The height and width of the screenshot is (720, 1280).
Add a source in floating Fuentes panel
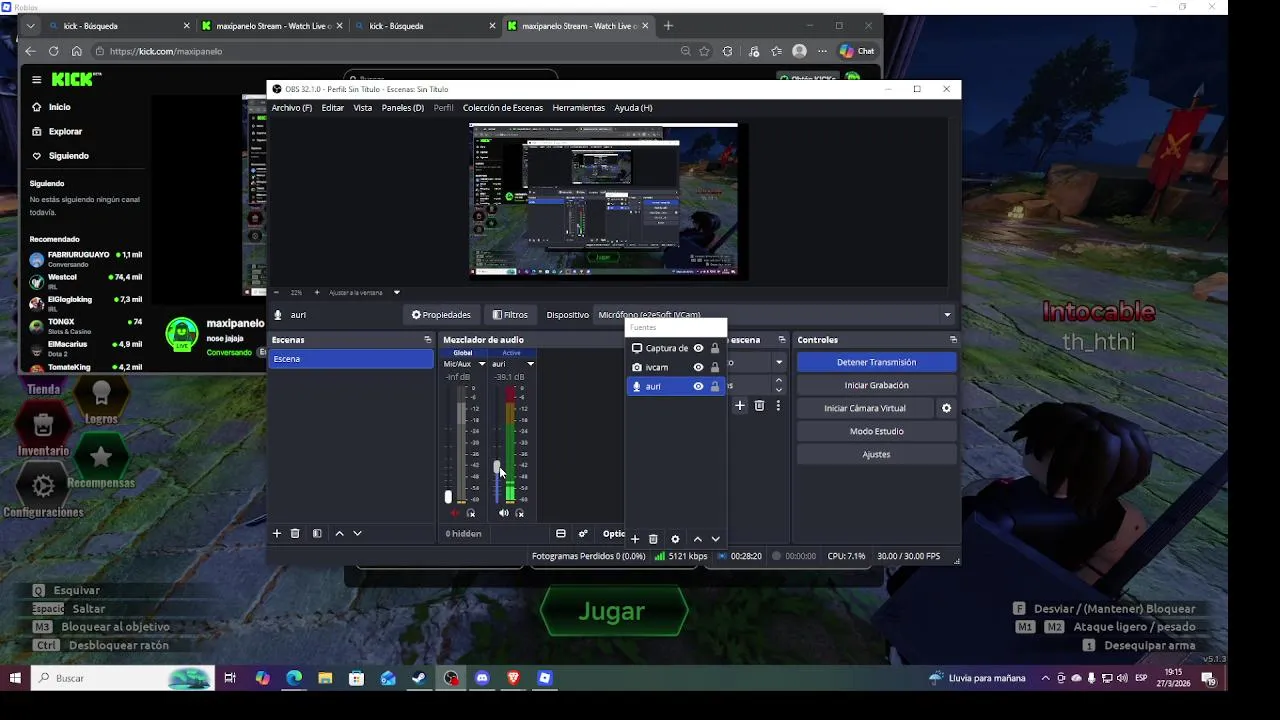(x=634, y=539)
